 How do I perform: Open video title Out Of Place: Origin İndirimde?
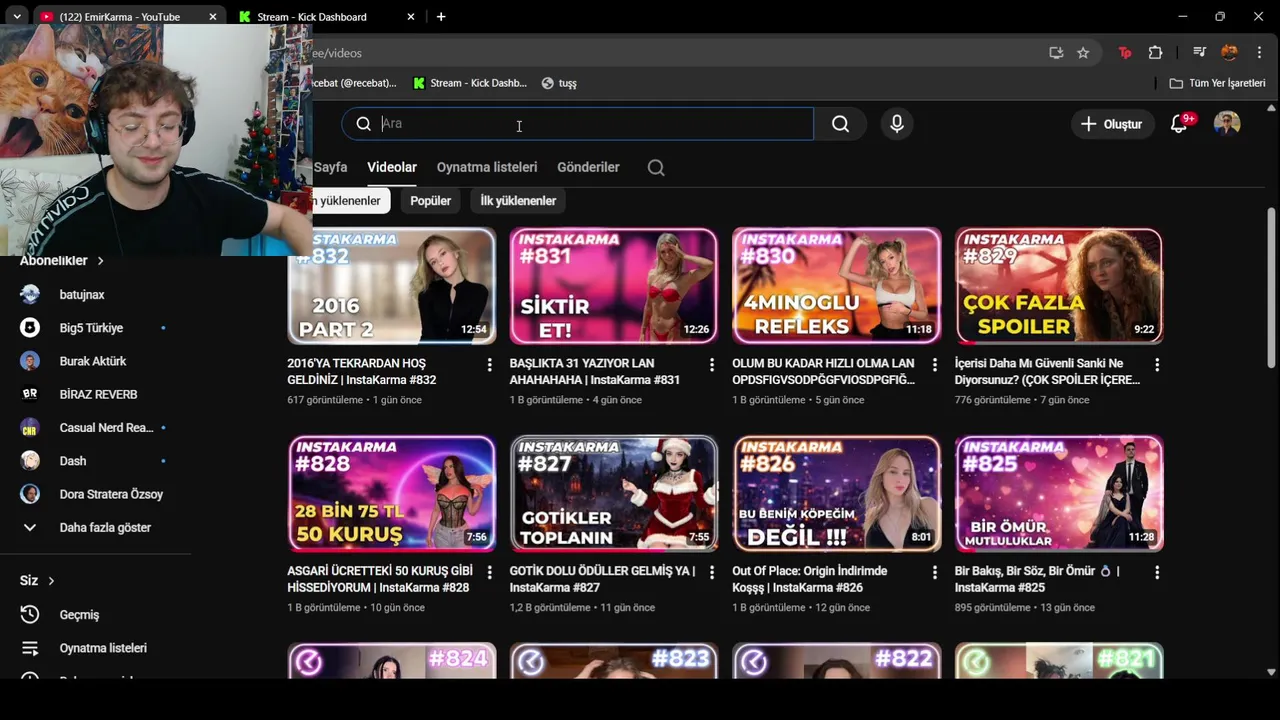tap(809, 579)
